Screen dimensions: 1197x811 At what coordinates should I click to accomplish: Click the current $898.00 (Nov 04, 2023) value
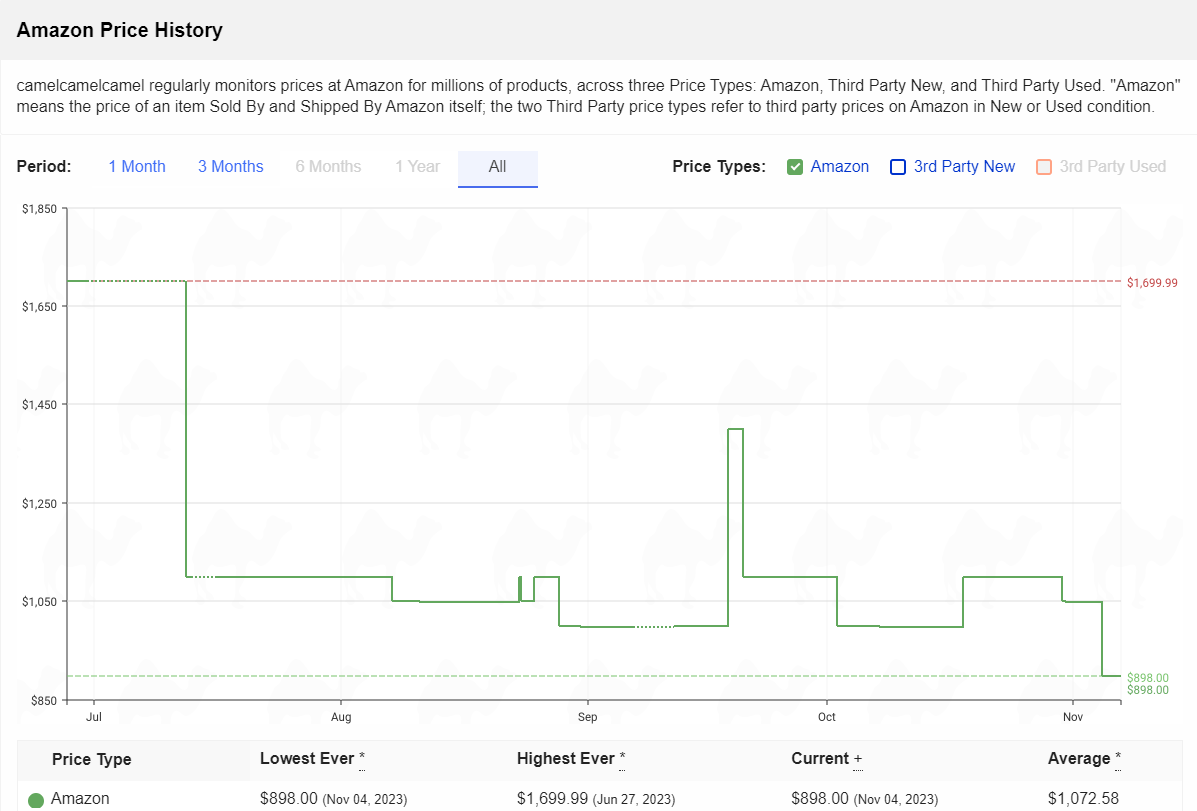(x=864, y=799)
